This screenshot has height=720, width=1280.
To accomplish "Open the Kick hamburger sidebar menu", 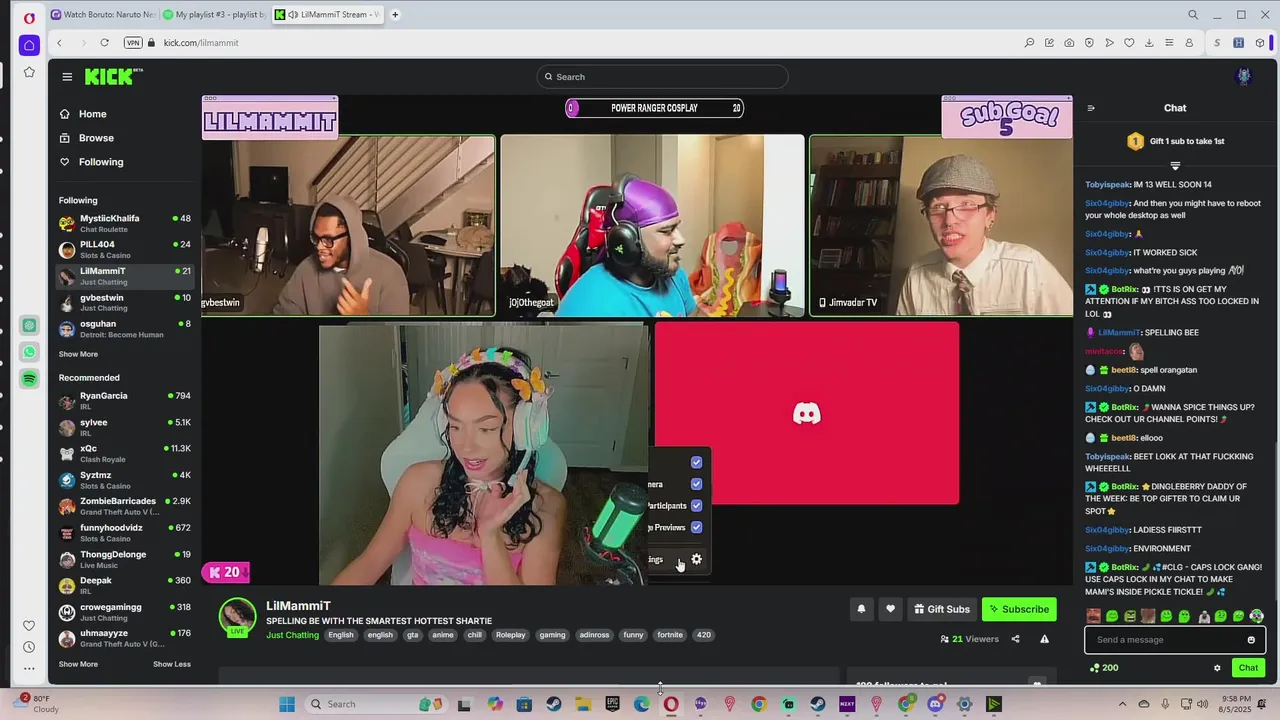I will tap(67, 77).
